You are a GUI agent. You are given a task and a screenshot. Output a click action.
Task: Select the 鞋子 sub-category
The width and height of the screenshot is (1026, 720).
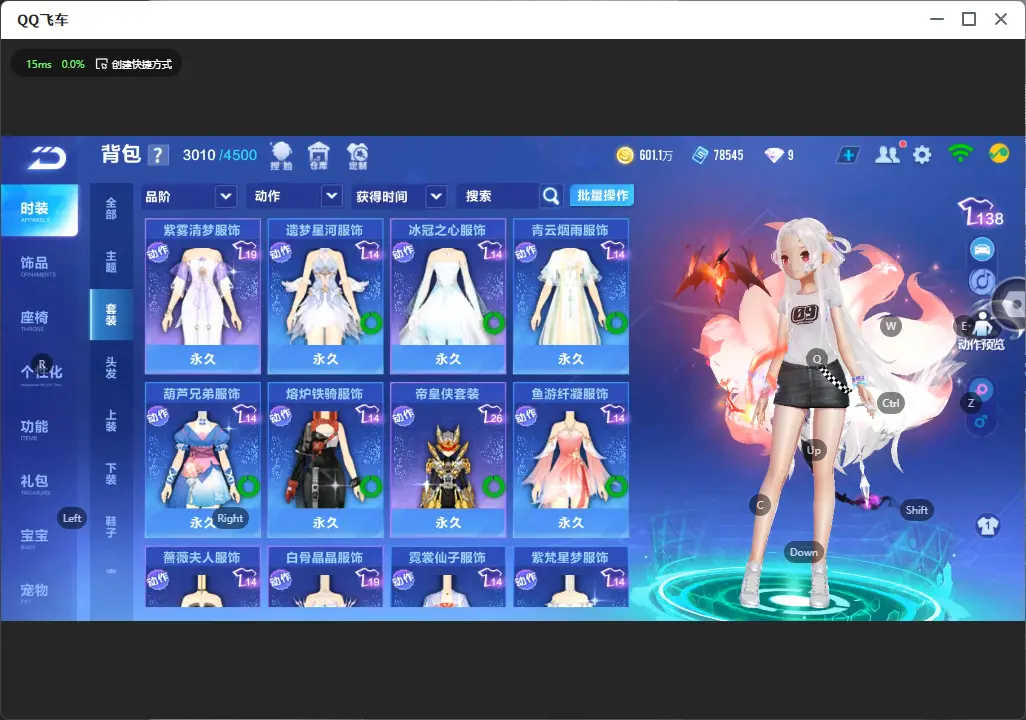[111, 527]
